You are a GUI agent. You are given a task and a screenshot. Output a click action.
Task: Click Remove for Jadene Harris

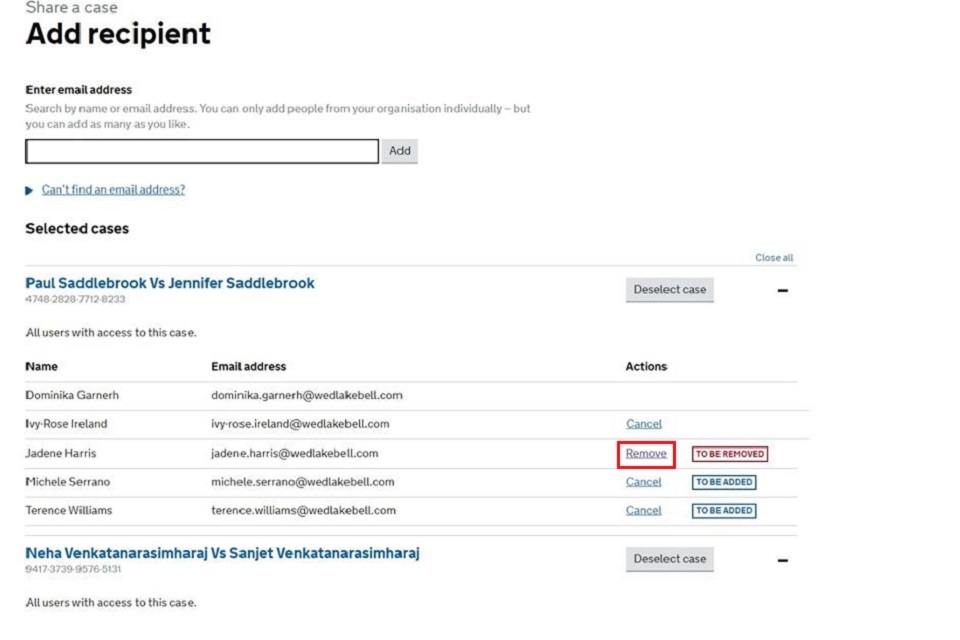pos(646,454)
